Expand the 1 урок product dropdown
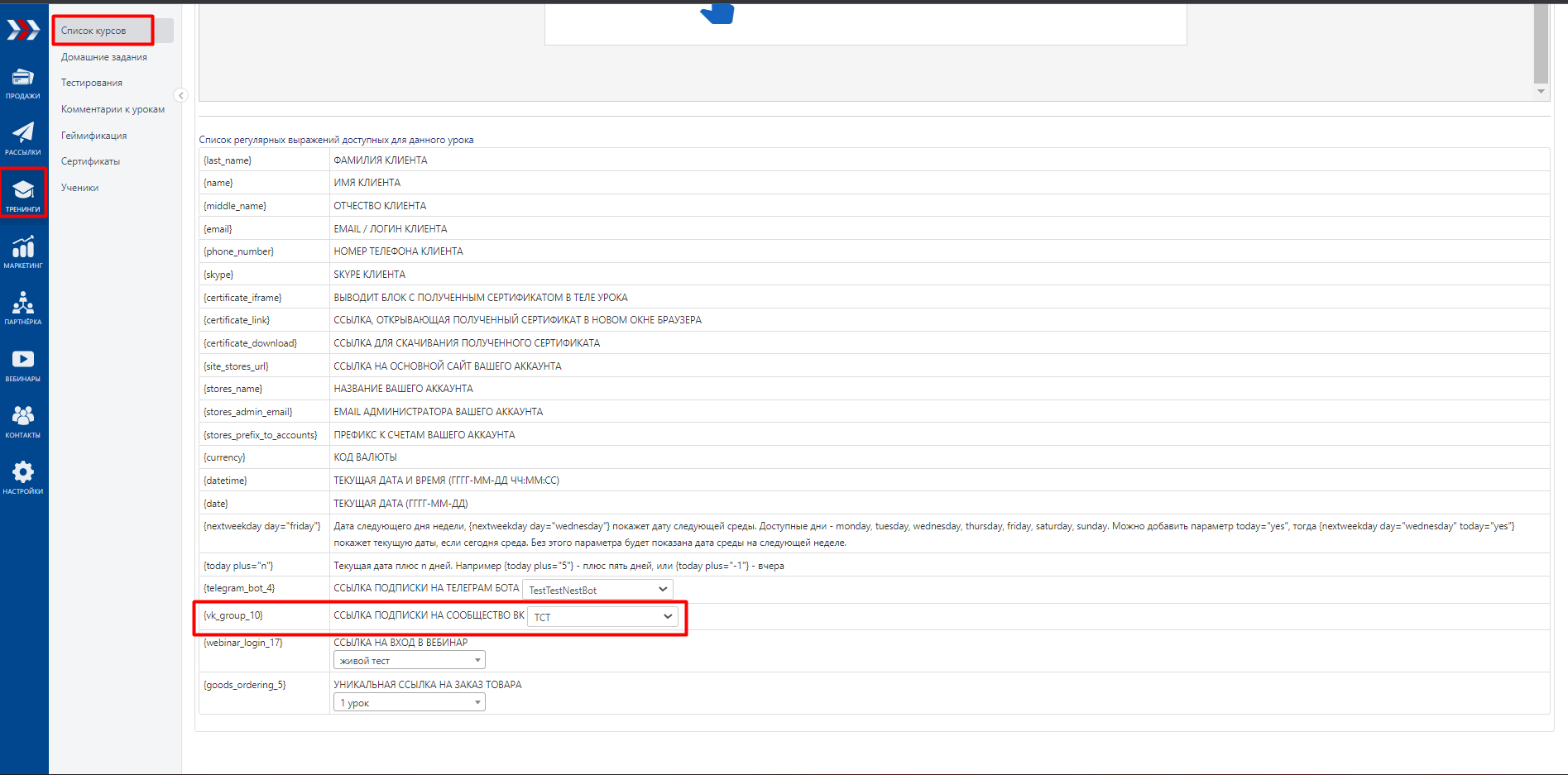Image resolution: width=1568 pixels, height=775 pixels. (x=409, y=702)
